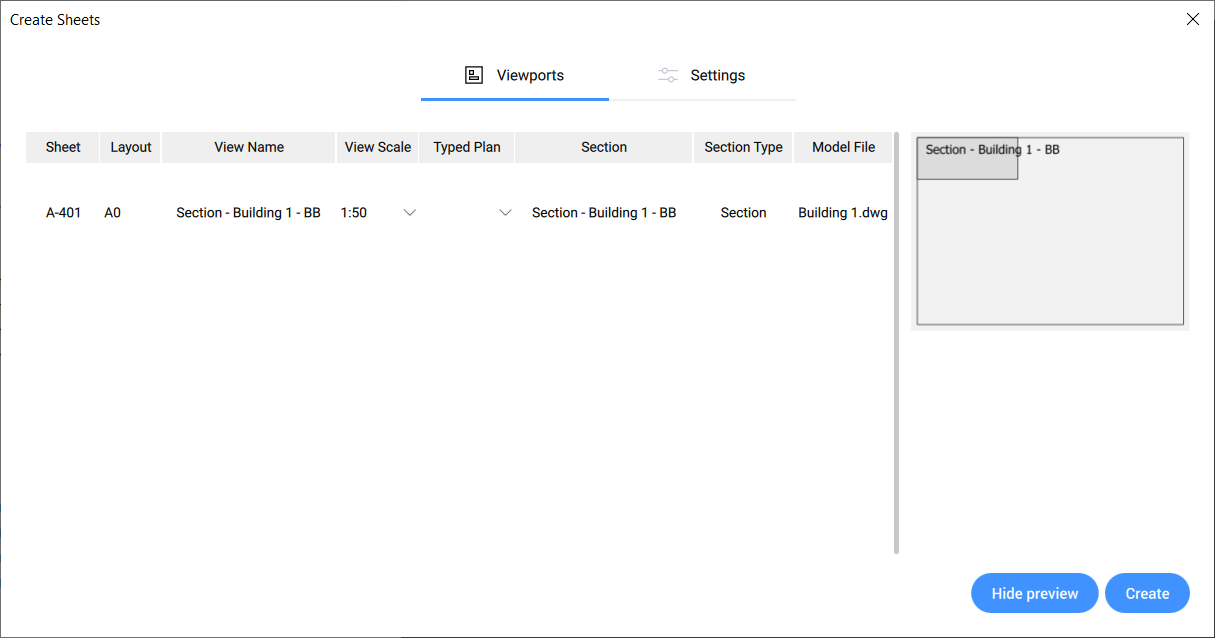This screenshot has width=1215, height=638.
Task: Click the Section Type column header
Action: (x=743, y=147)
